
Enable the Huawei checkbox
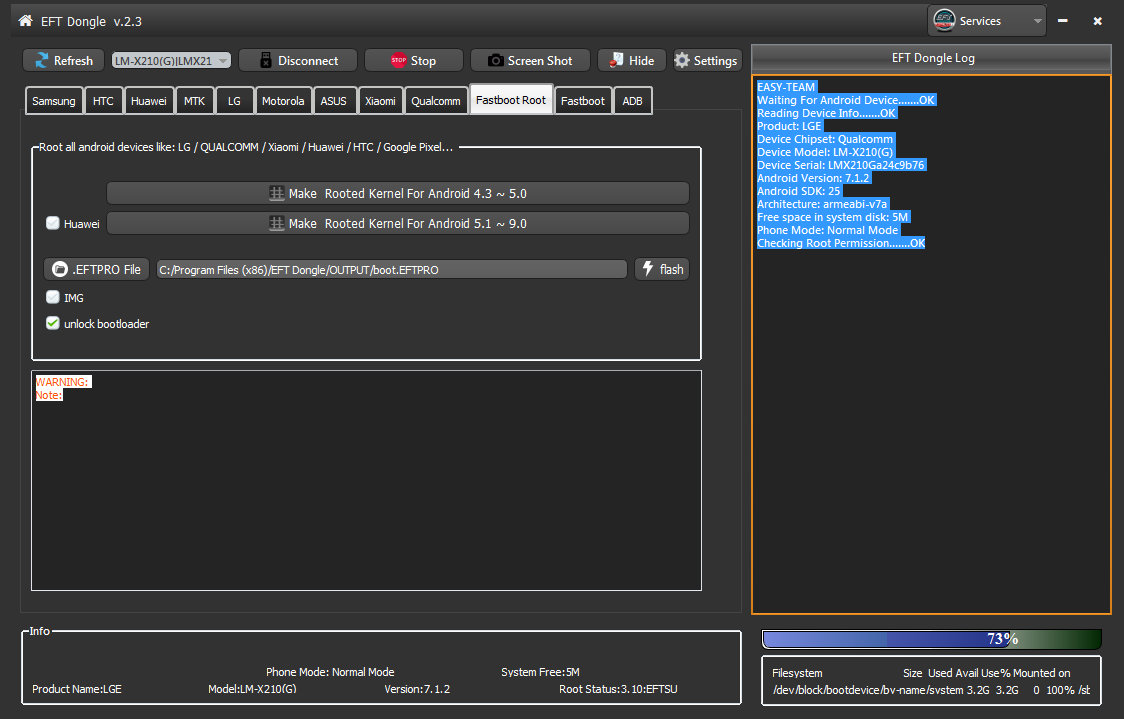click(x=52, y=223)
